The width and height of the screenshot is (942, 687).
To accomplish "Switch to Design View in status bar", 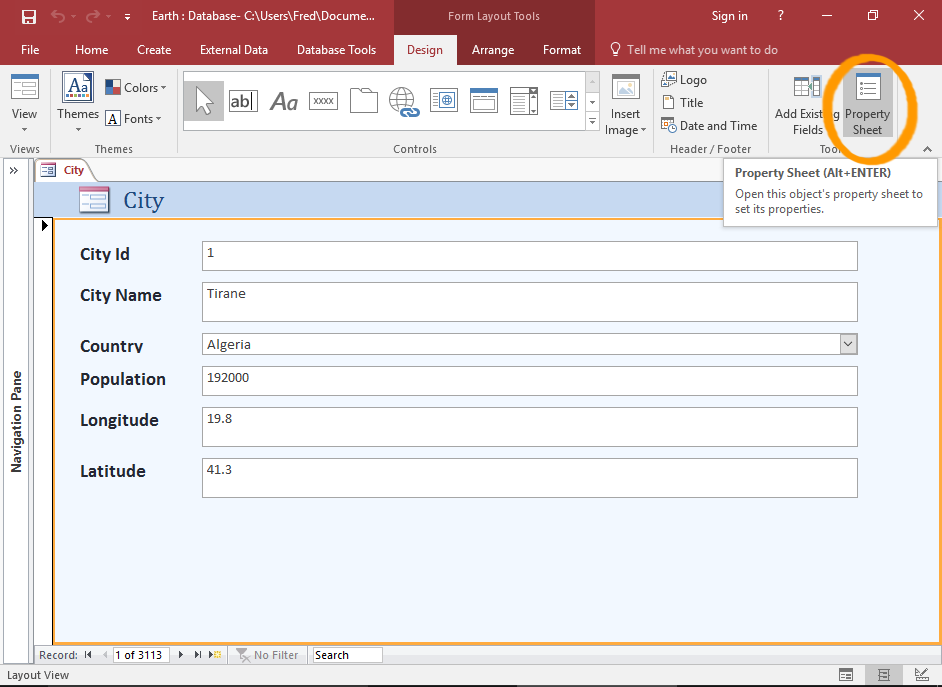I will click(x=920, y=675).
